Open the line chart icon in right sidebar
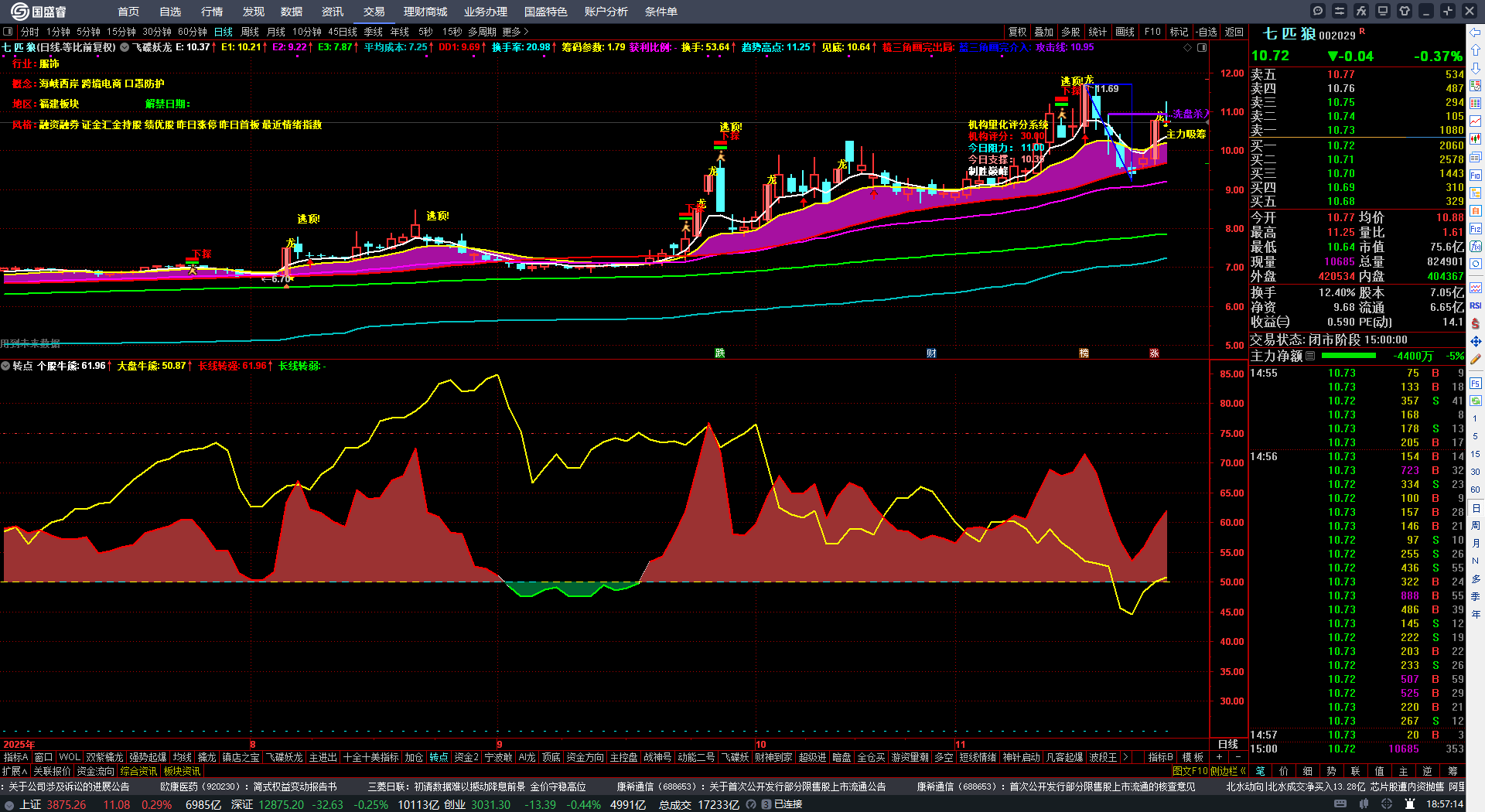The width and height of the screenshot is (1485, 812). [1476, 121]
